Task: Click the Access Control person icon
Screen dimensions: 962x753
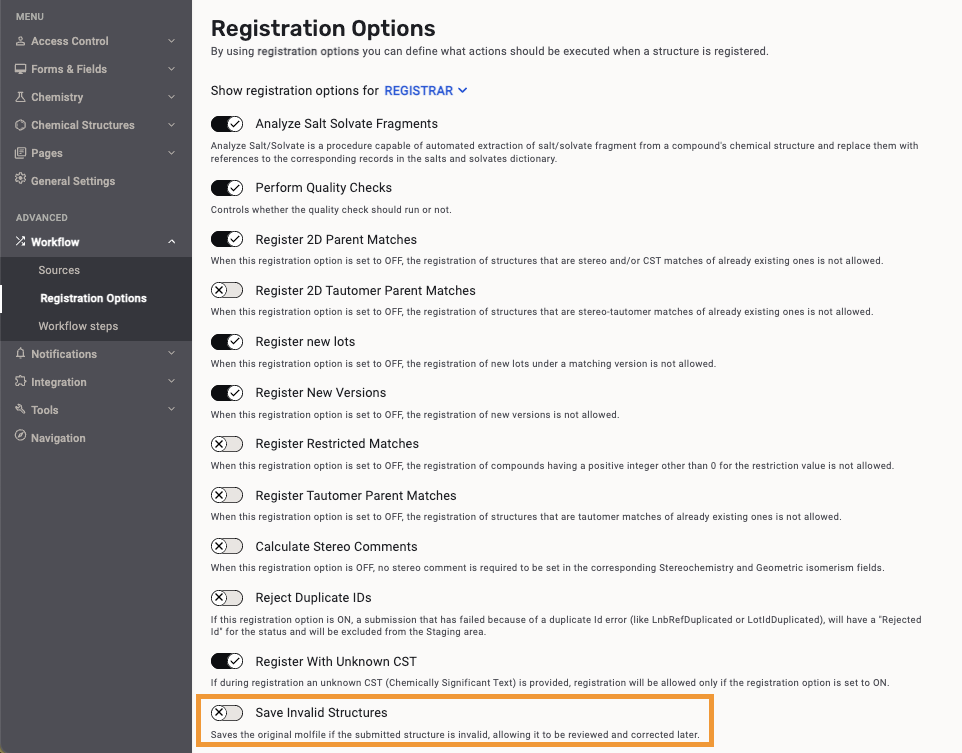Action: point(21,41)
